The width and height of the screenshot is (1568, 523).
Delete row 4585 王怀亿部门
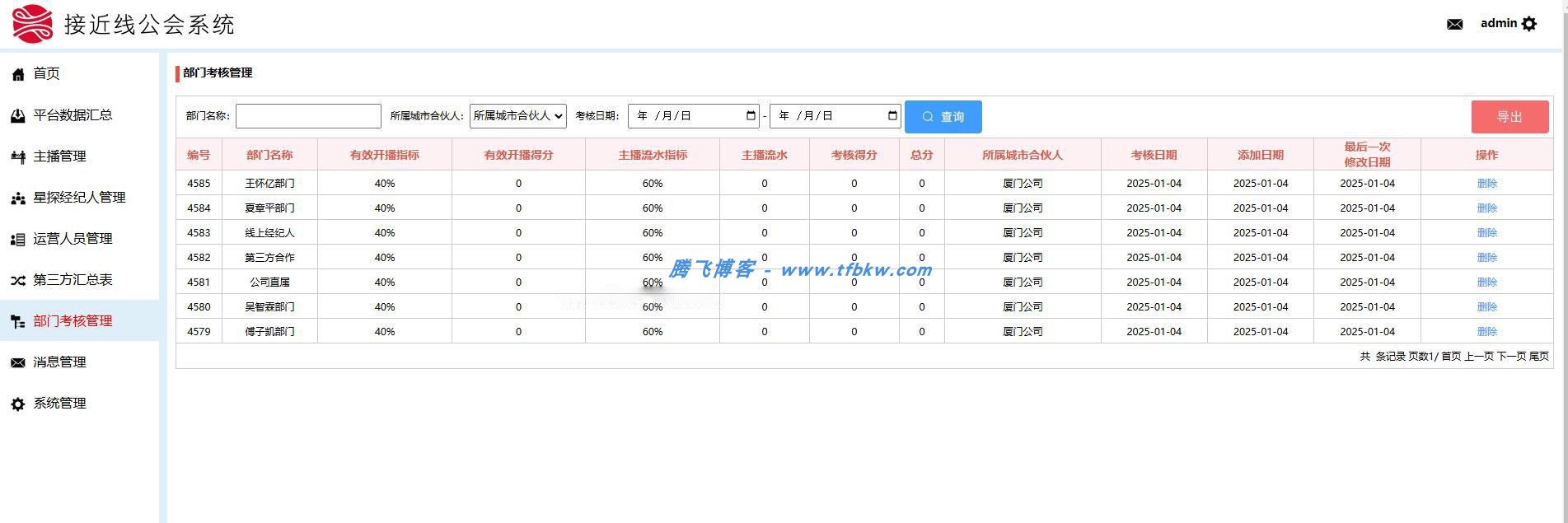tap(1487, 184)
